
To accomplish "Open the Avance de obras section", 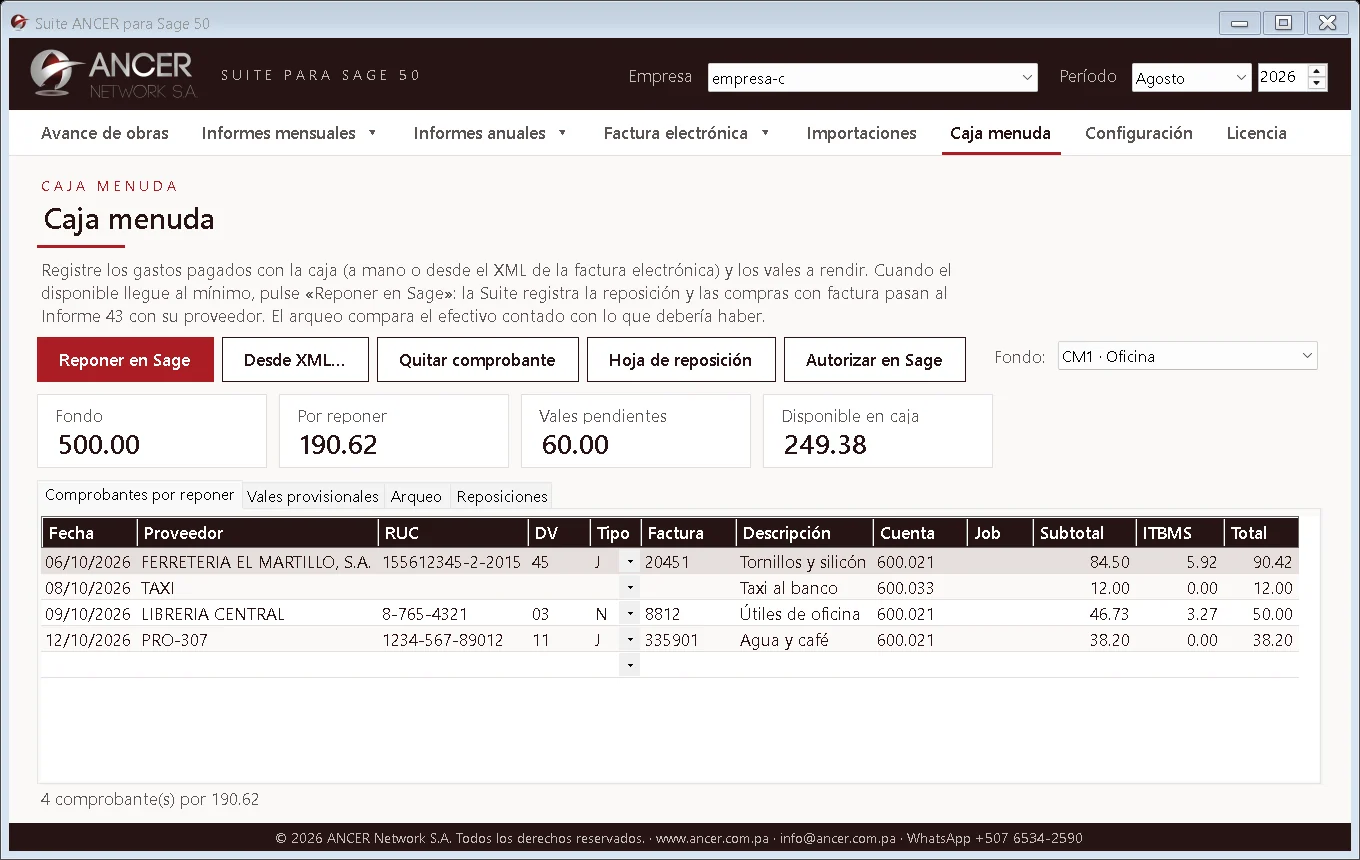I will 105,133.
